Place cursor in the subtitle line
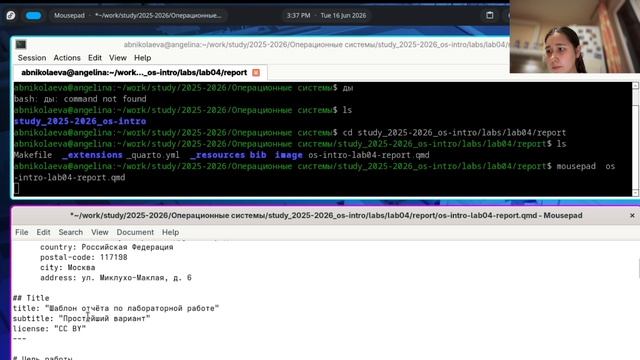640x360 pixels. click(x=81, y=319)
